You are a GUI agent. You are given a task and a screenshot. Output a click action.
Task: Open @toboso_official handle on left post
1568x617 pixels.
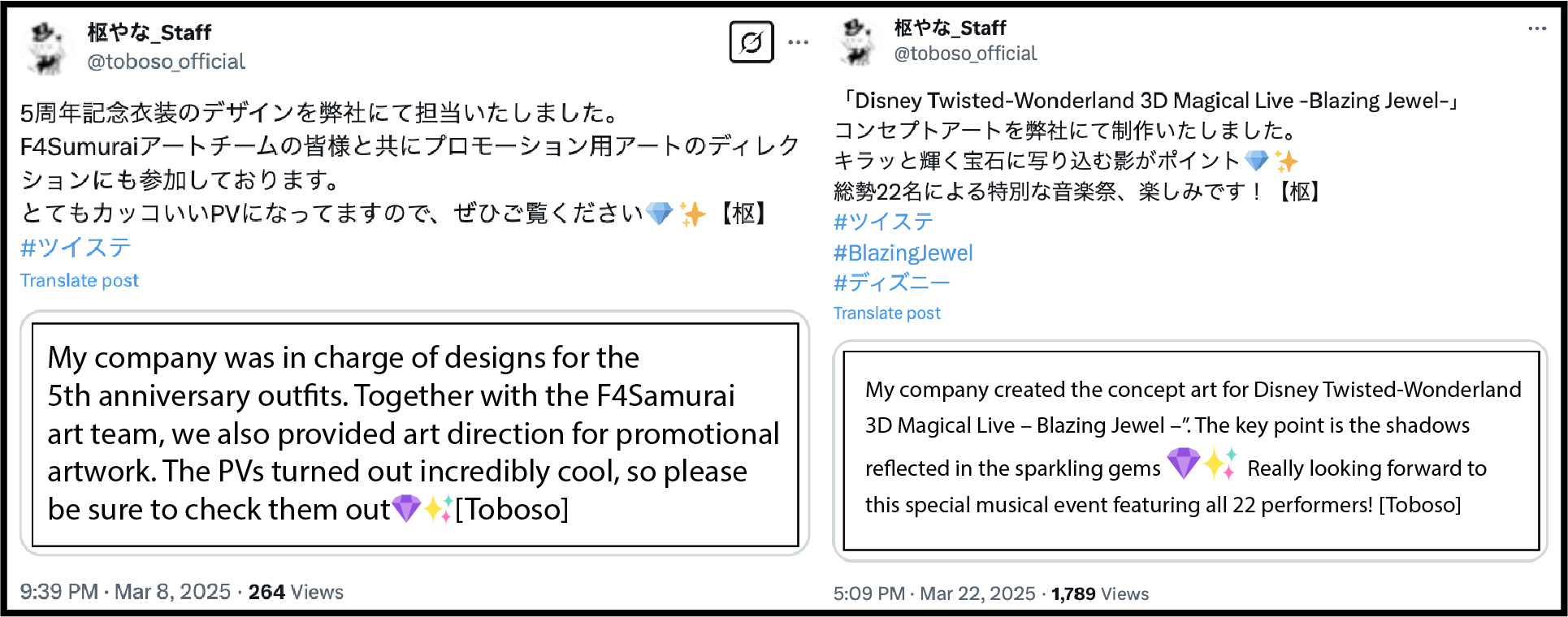pos(166,62)
